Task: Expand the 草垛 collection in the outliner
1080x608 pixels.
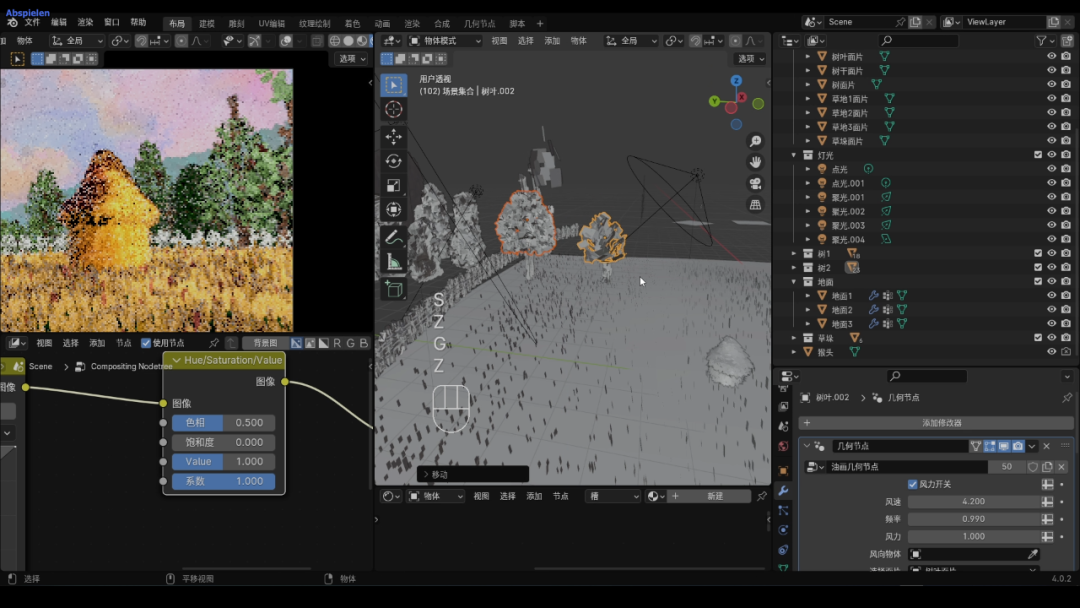Action: pyautogui.click(x=794, y=338)
